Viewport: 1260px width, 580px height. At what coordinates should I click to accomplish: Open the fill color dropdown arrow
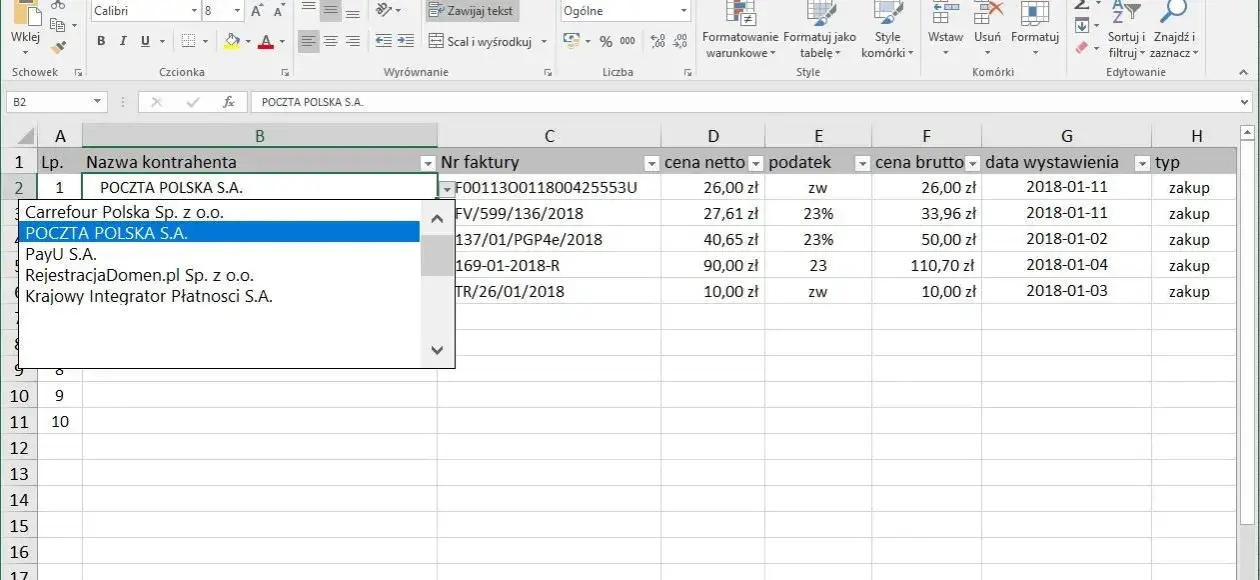click(247, 42)
